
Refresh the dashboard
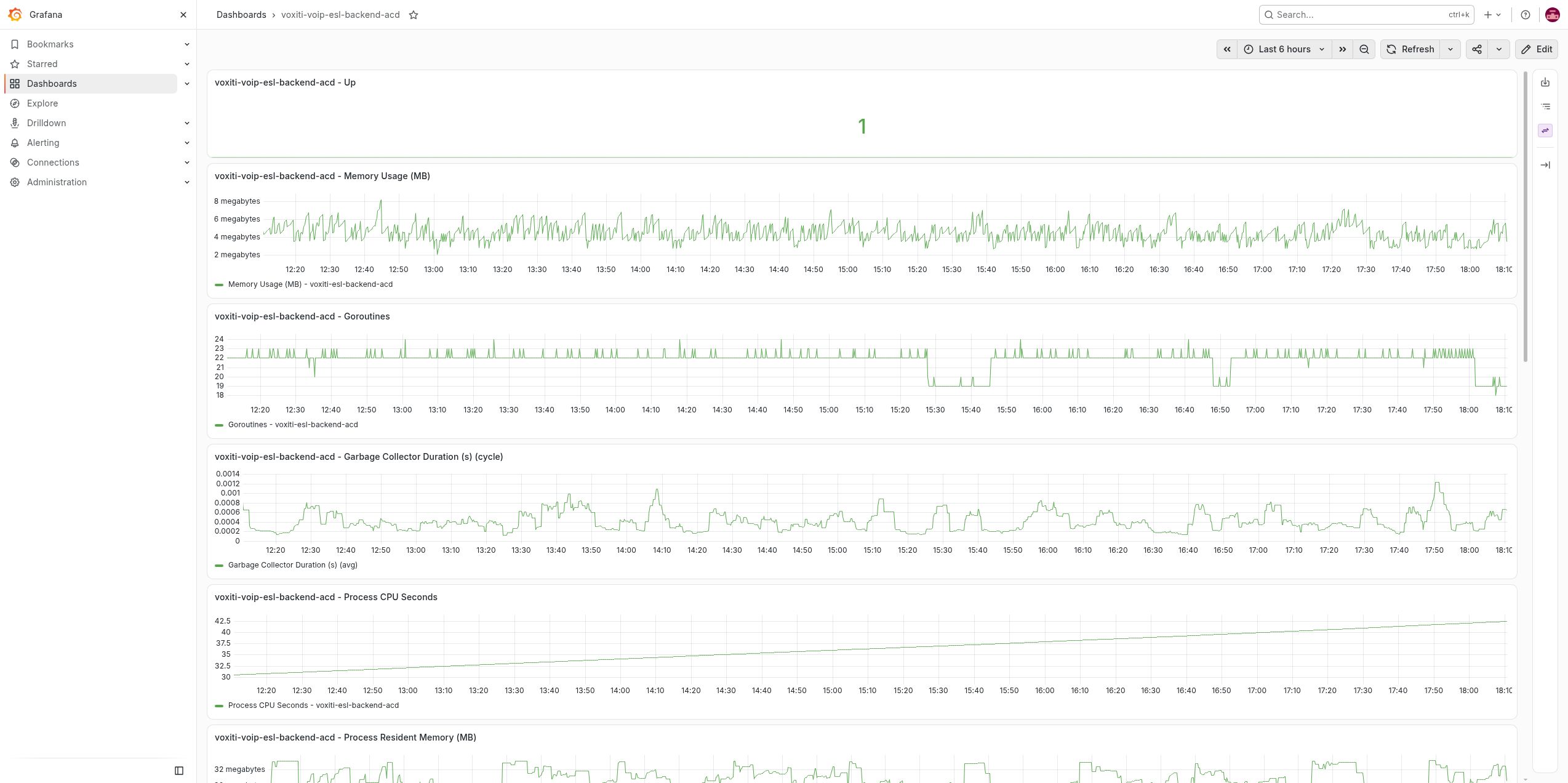point(1410,49)
